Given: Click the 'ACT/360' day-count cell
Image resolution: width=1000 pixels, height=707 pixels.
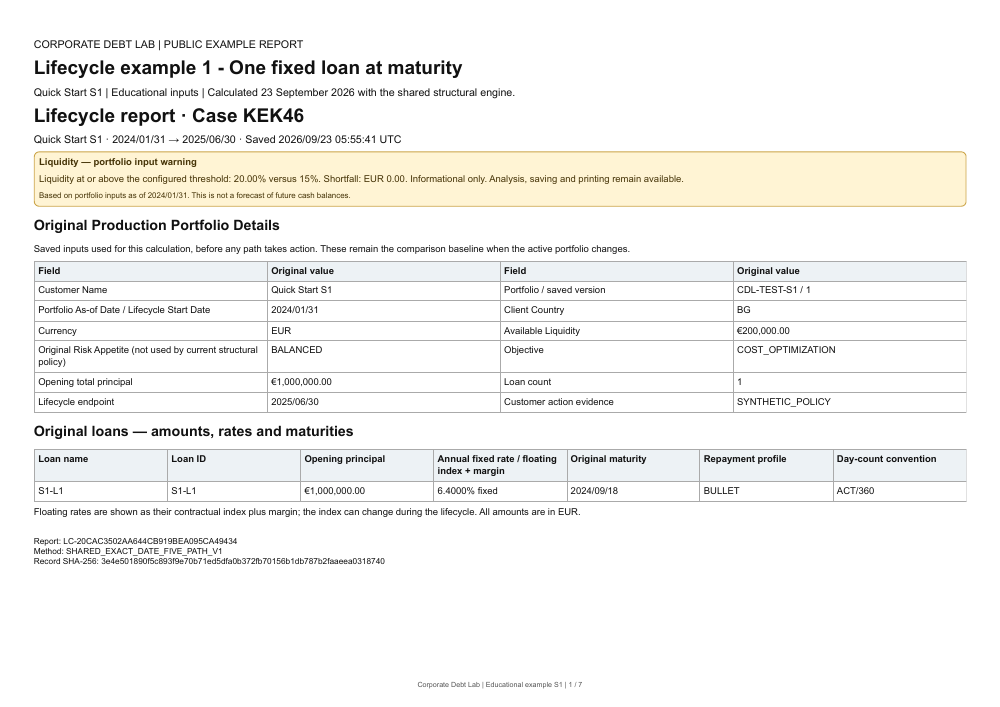Looking at the screenshot, I should point(900,492).
